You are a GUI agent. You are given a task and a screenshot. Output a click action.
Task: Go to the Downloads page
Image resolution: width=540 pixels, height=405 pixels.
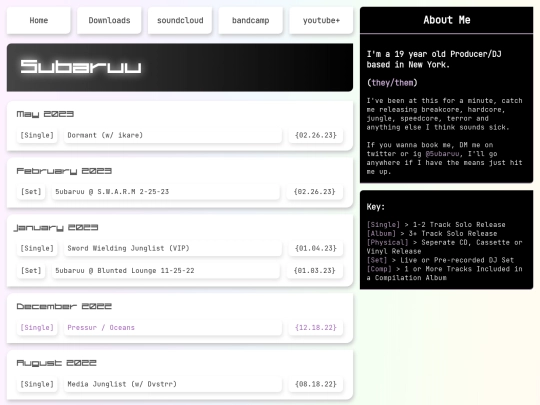109,20
